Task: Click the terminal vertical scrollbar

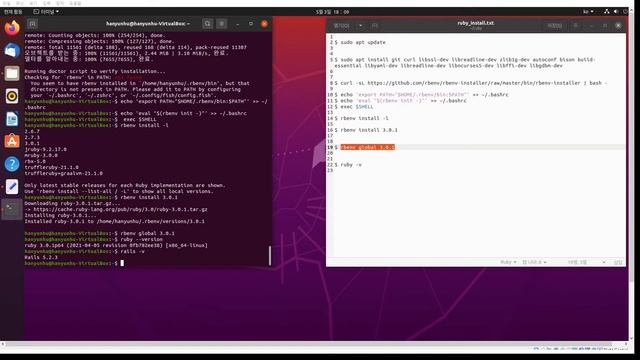Action: click(x=270, y=256)
